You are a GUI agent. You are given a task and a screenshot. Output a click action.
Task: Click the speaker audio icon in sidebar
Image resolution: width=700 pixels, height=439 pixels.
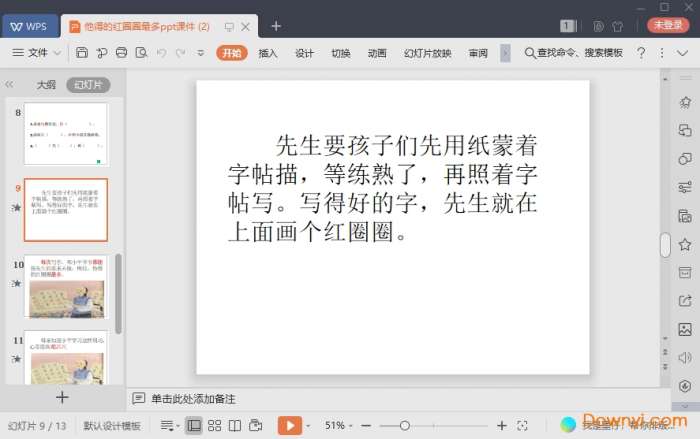tap(685, 358)
